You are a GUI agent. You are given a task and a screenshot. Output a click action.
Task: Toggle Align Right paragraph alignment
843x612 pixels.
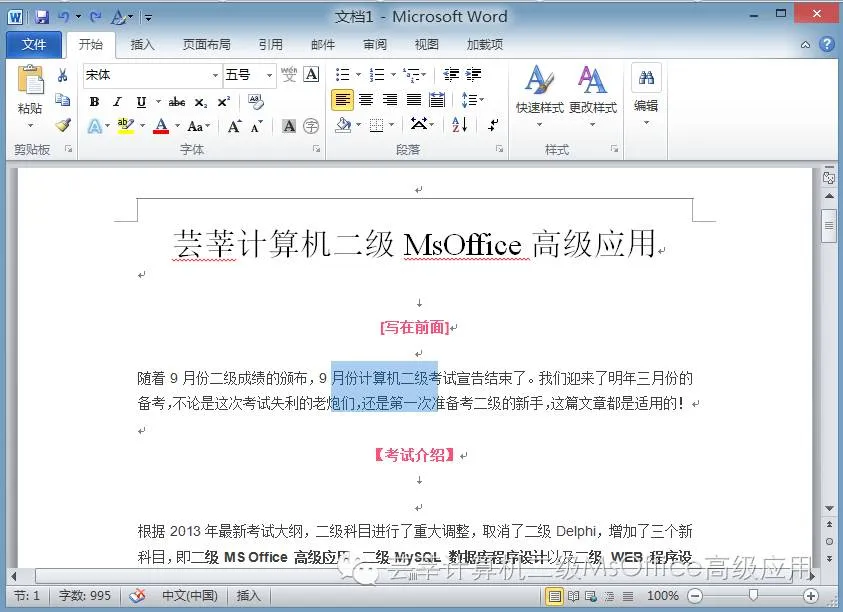coord(390,99)
